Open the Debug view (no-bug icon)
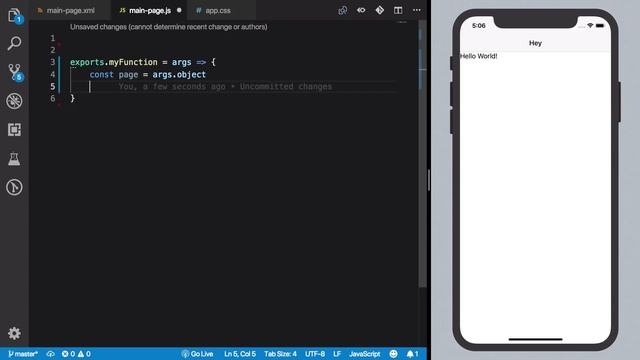 [14, 101]
